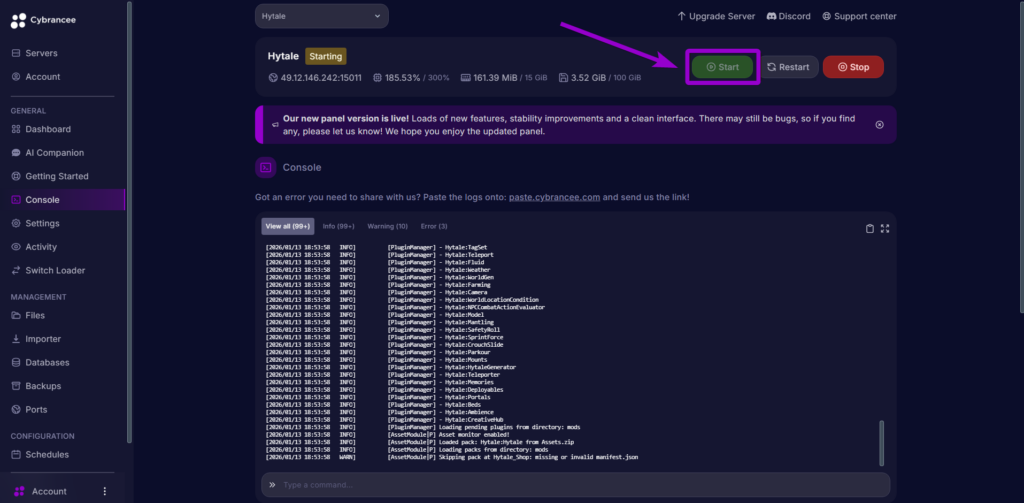
Task: Open paste.cybrancee.com link
Action: [554, 197]
